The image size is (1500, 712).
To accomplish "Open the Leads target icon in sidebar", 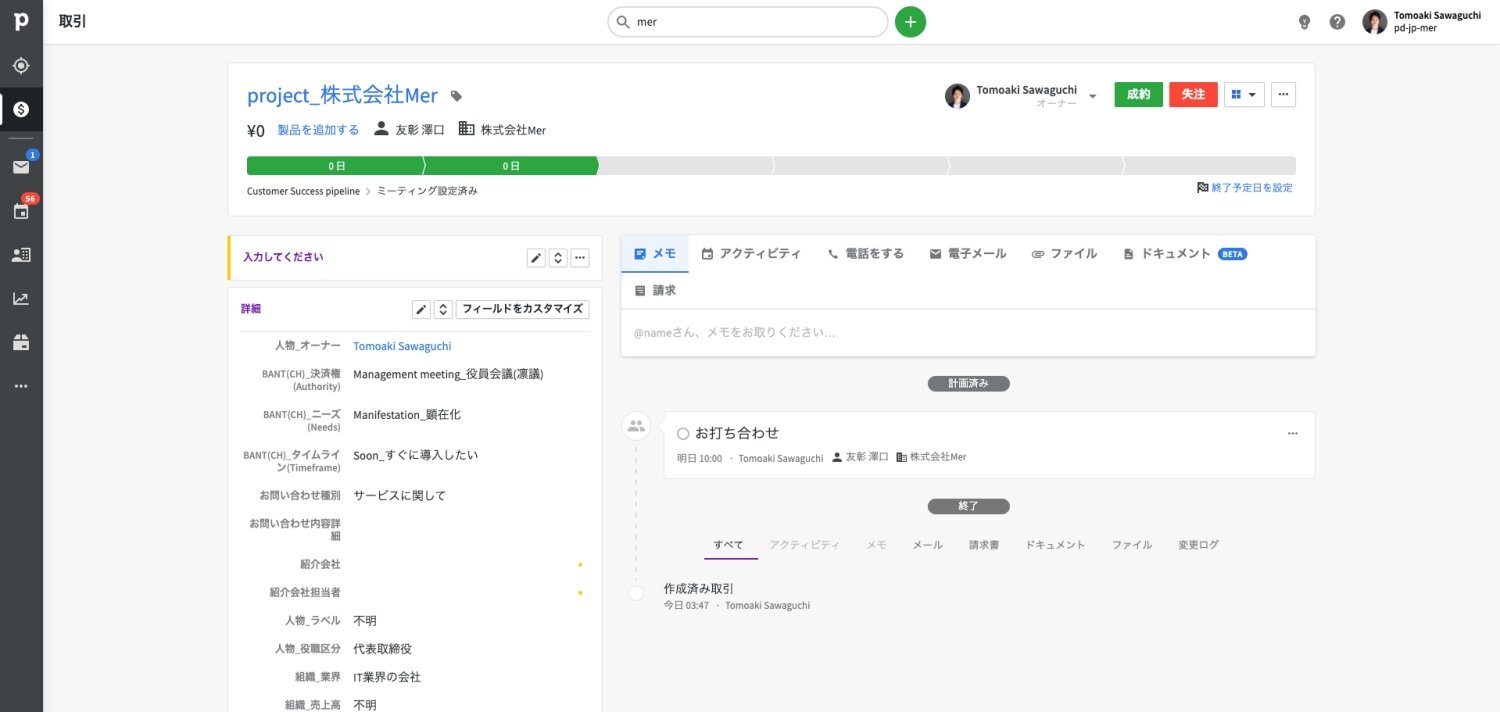I will click(21, 66).
